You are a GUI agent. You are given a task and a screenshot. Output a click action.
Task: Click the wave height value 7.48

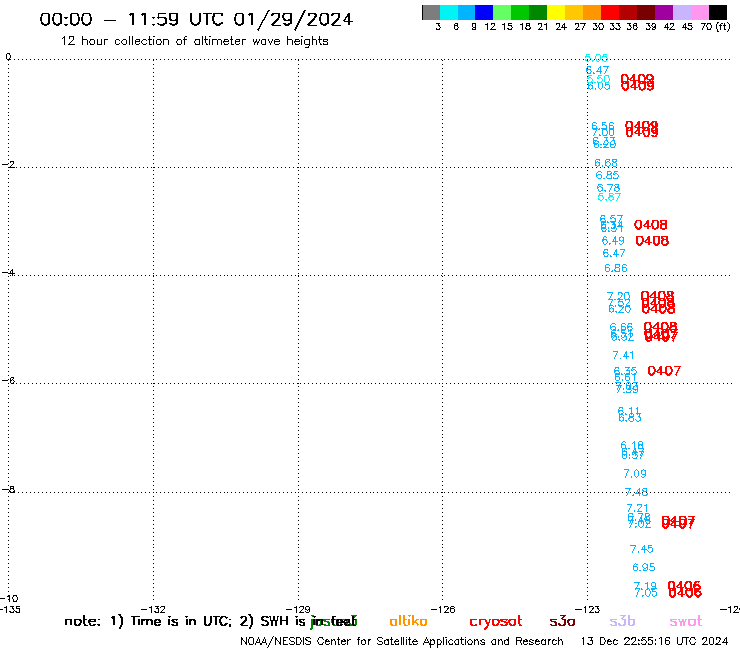(x=636, y=492)
